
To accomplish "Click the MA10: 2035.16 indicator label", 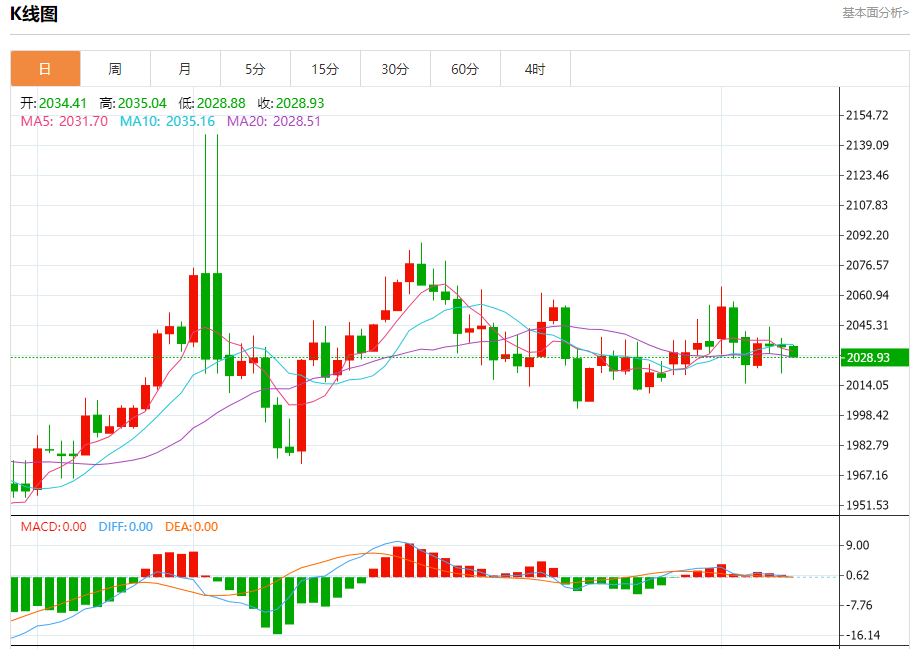I will point(167,121).
